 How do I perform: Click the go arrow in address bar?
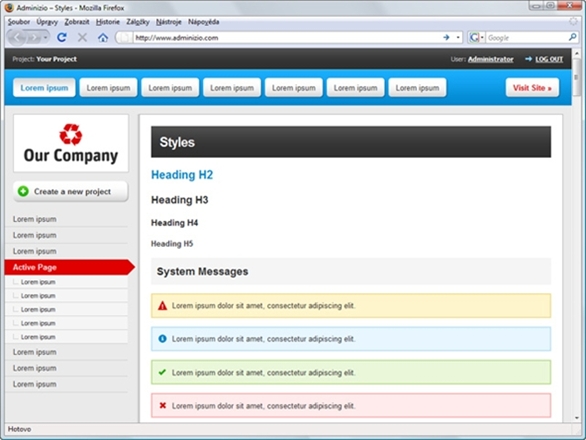(x=446, y=37)
